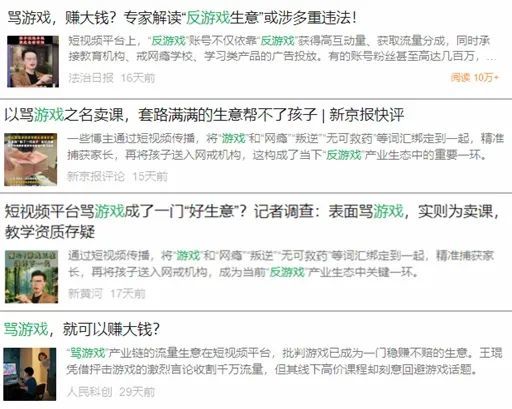The image size is (512, 409).
Task: Click the 29天前 timestamp
Action: 137,392
